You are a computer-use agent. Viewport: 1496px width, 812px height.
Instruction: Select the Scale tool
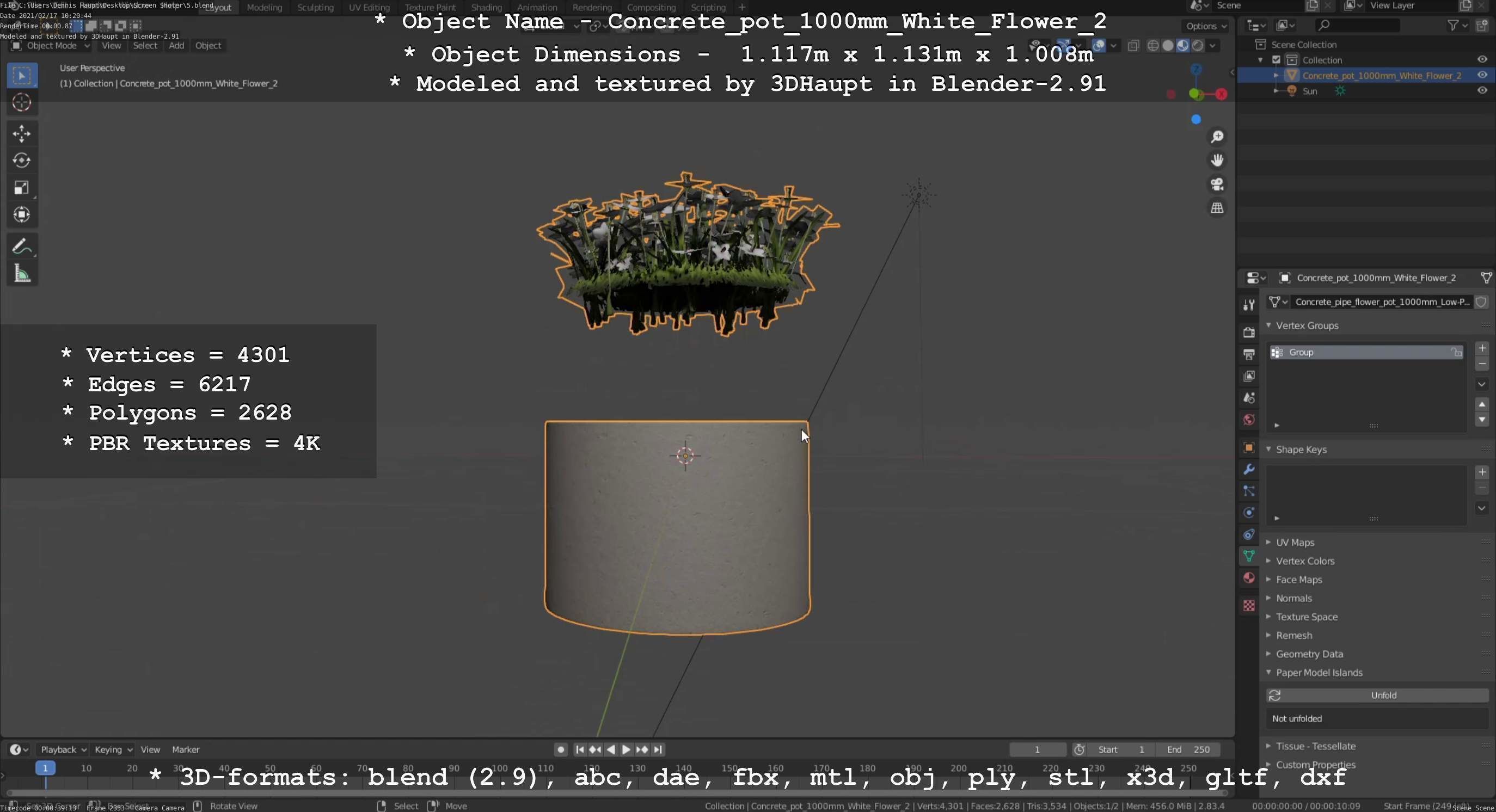22,187
